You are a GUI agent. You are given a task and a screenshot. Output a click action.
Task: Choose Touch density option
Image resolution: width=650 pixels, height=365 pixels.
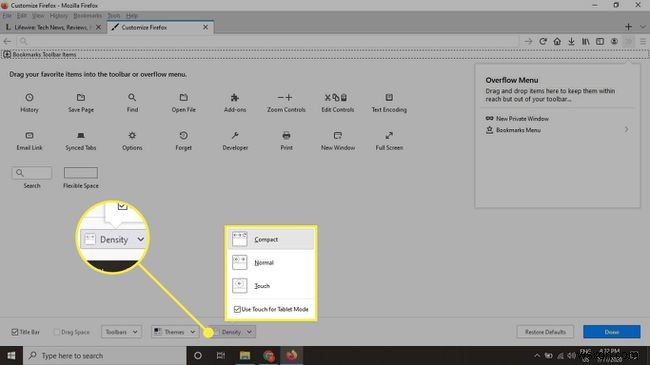(x=271, y=286)
